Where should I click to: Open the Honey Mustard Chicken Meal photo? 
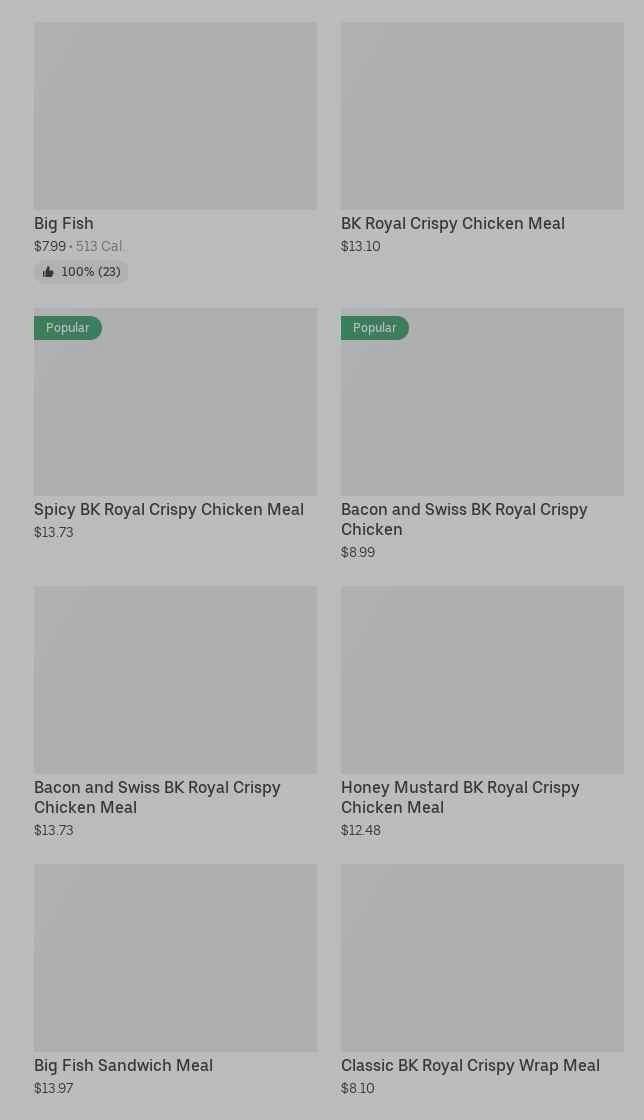click(482, 680)
